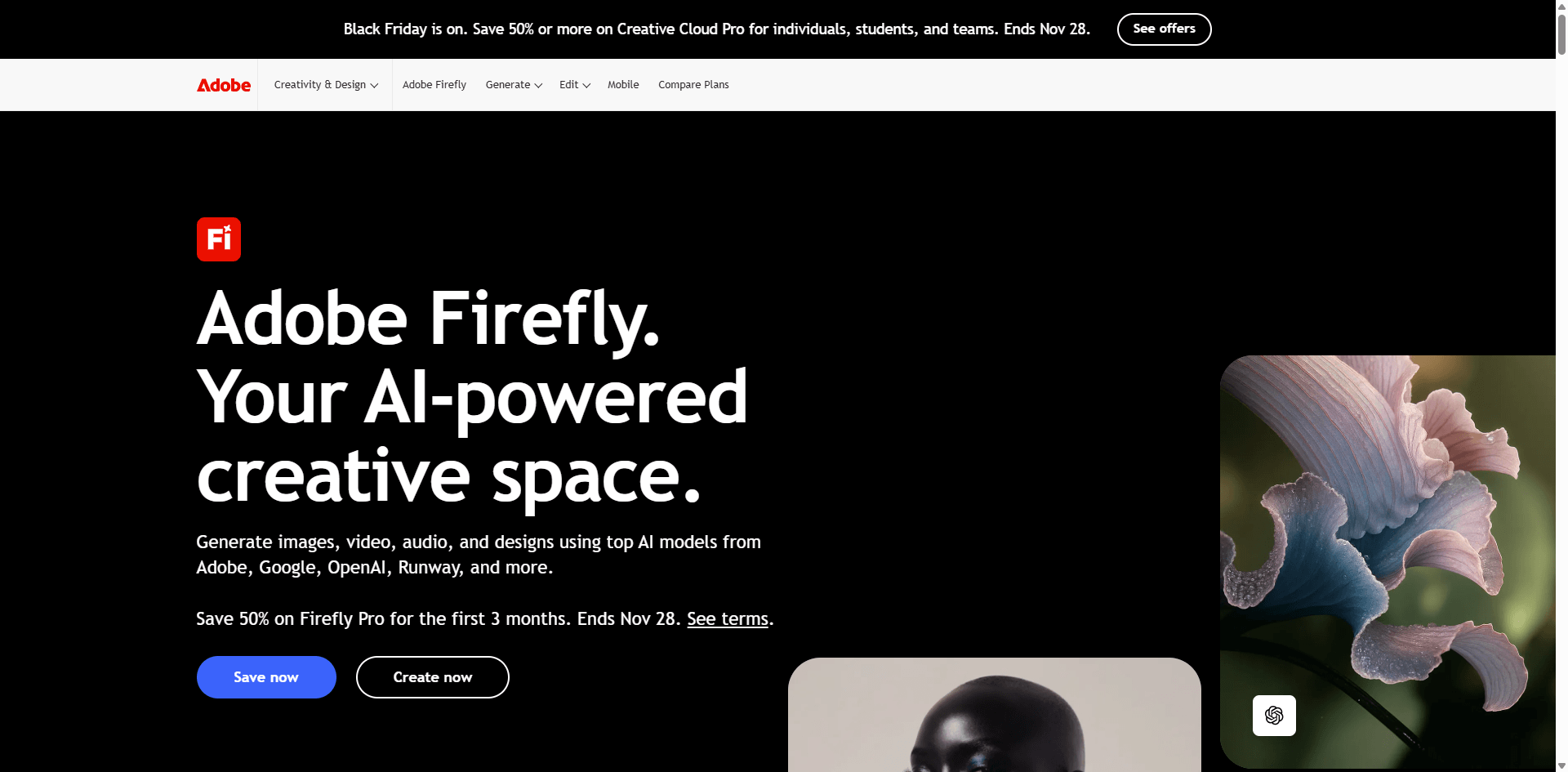Go to Adobe Firefly nav item

434,85
